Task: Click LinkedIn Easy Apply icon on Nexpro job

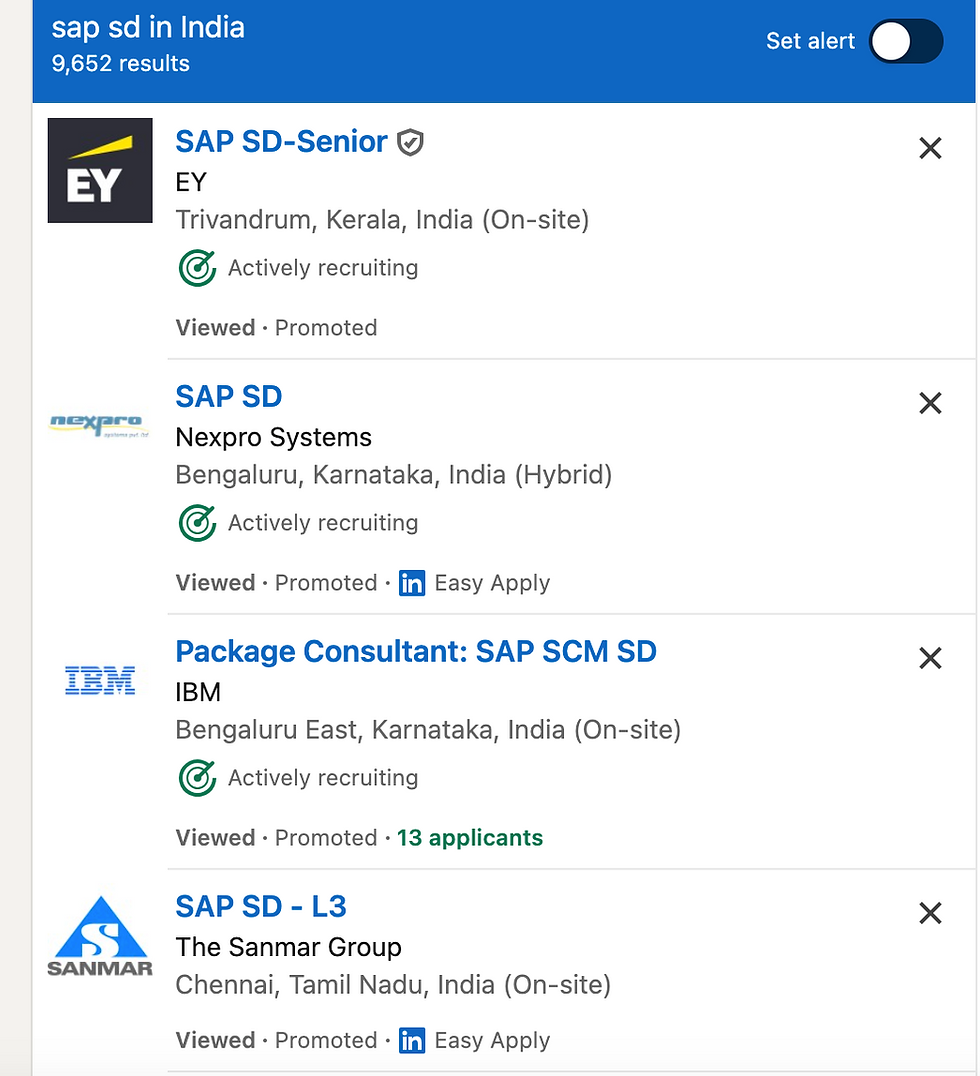Action: click(x=412, y=583)
